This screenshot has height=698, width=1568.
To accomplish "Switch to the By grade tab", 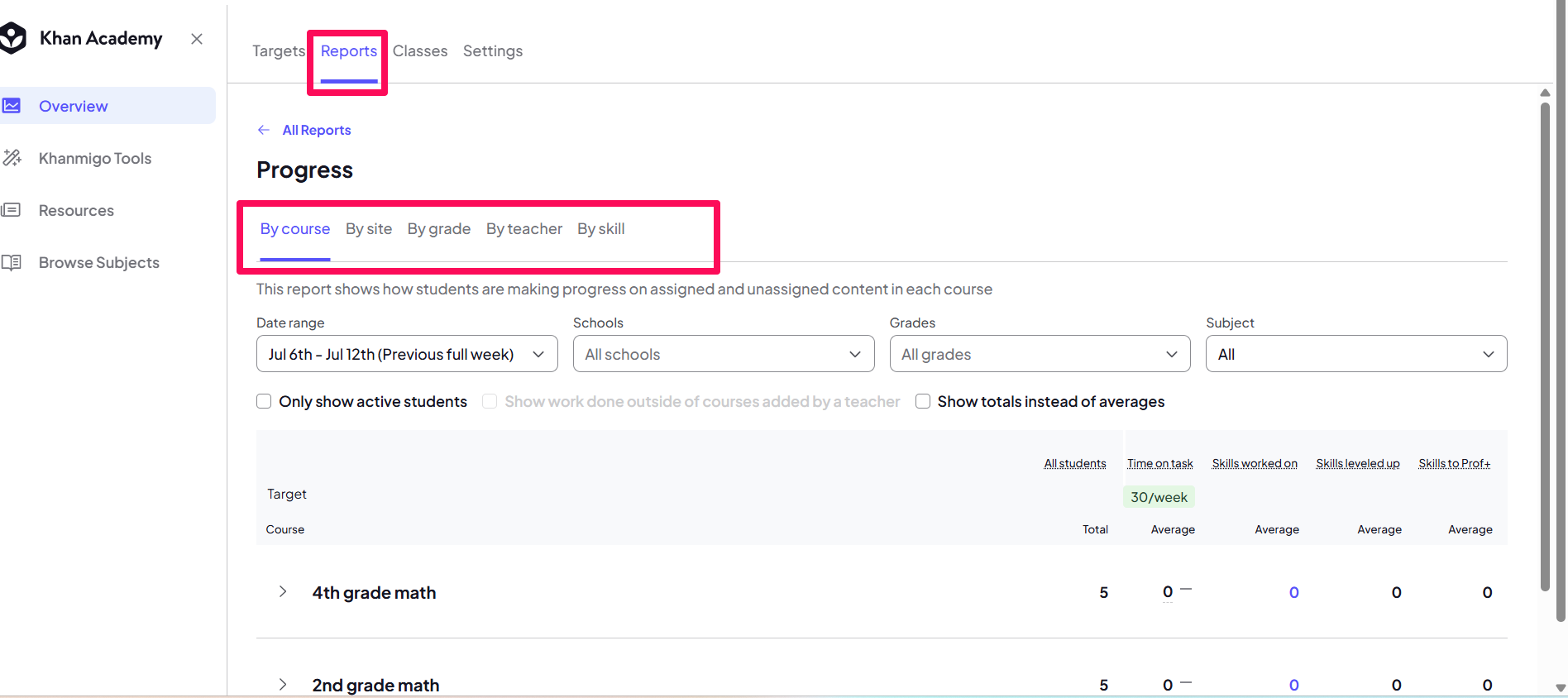I will [x=439, y=229].
